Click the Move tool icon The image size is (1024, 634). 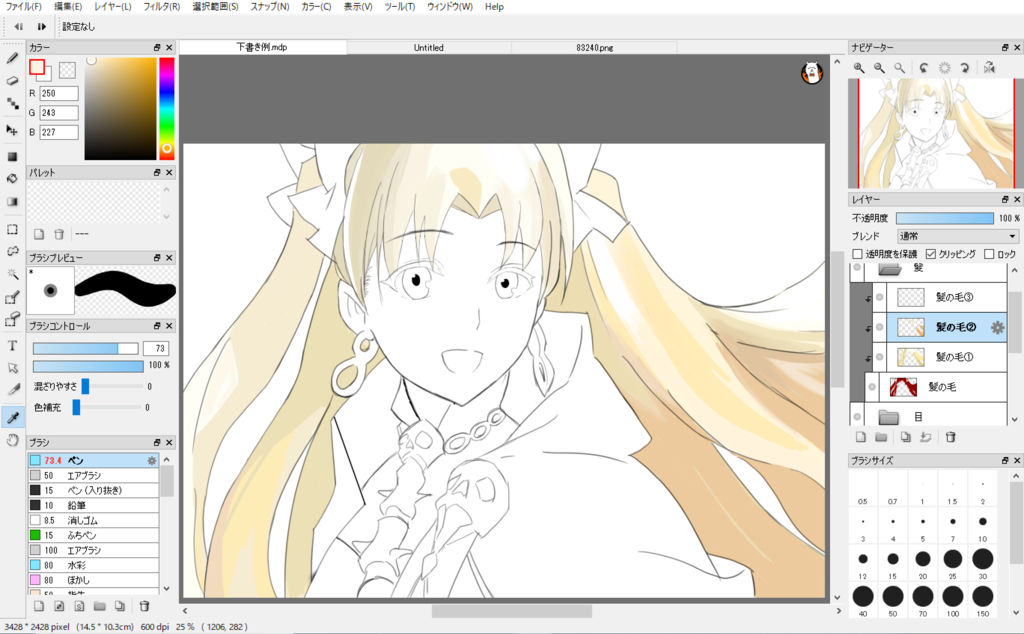12,130
